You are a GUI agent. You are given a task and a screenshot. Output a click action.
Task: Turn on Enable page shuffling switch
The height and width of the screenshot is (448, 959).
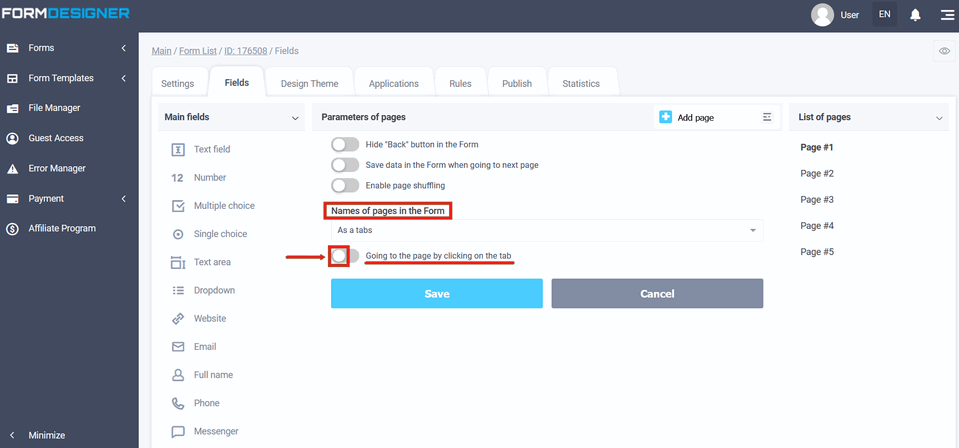(345, 185)
